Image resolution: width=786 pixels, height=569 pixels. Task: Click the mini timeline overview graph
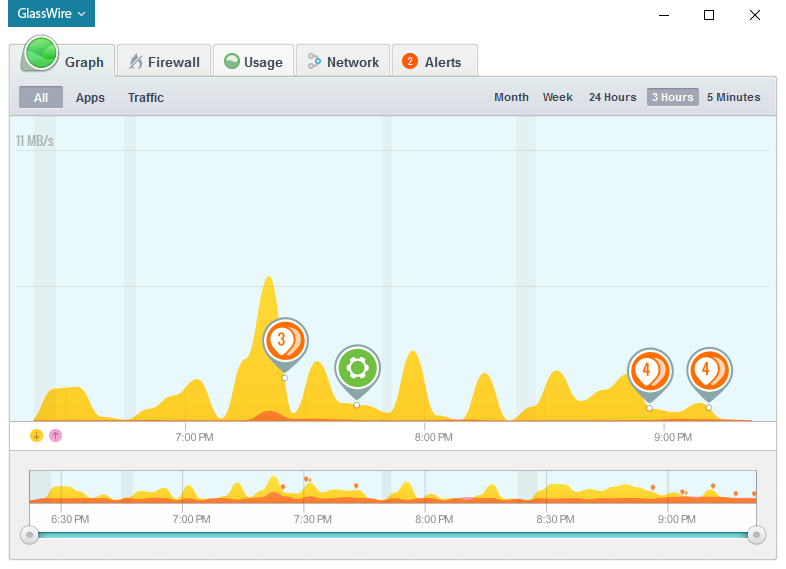(392, 488)
